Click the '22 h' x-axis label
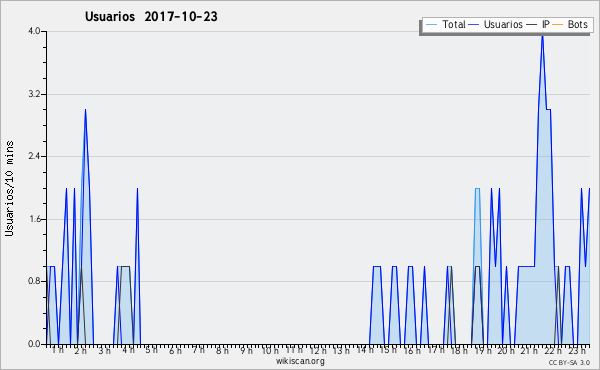Viewport: 600px width, 370px height. click(x=553, y=350)
